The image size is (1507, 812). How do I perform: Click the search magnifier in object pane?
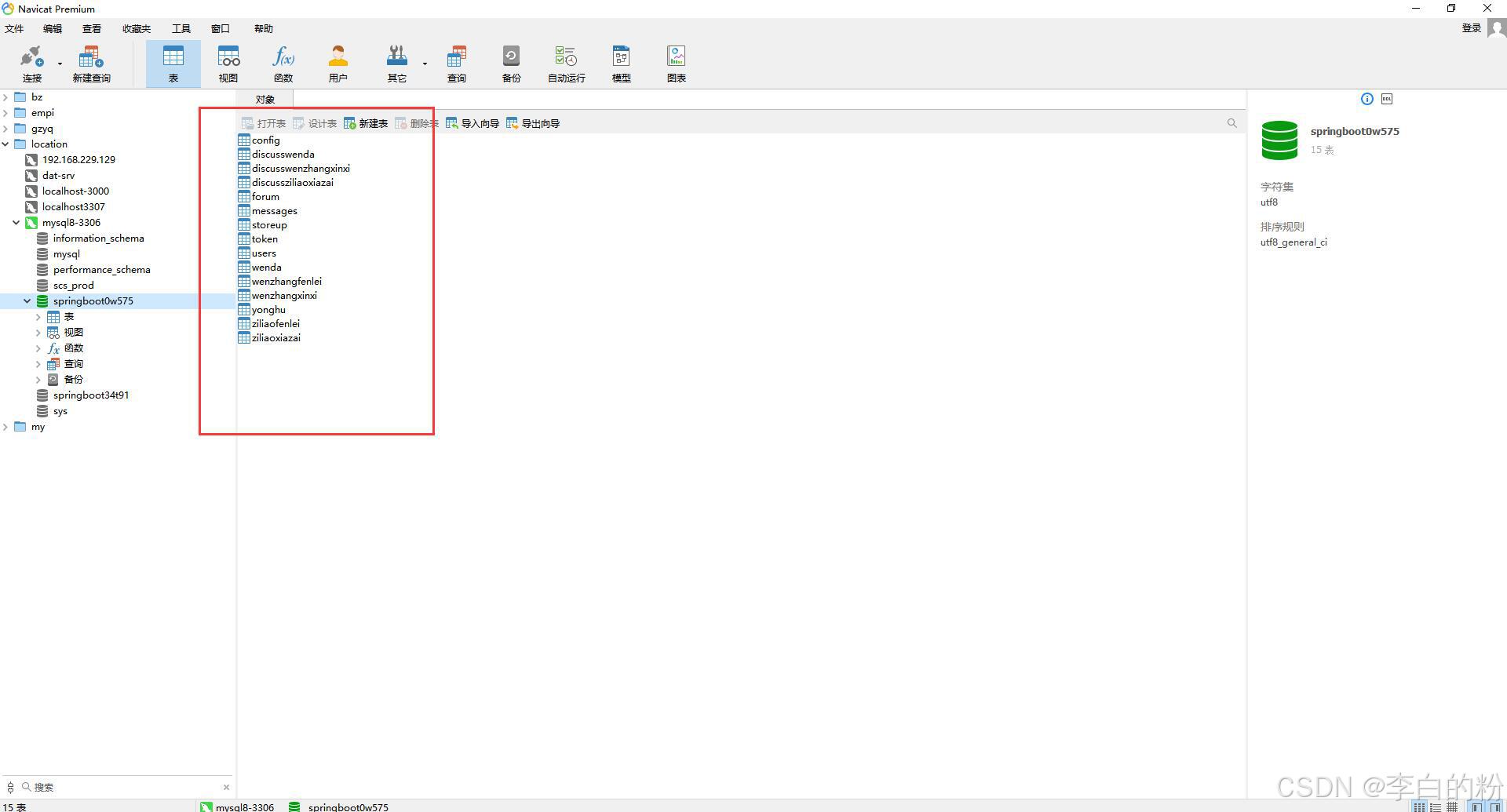click(x=1232, y=123)
